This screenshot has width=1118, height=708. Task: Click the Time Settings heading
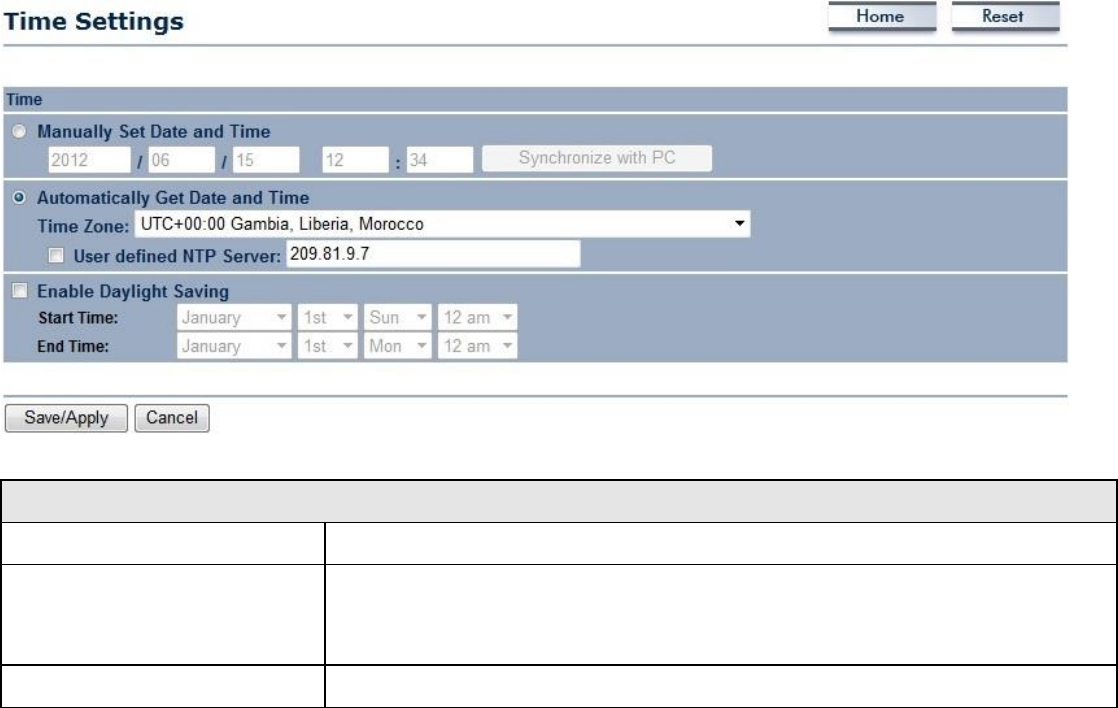pos(93,21)
